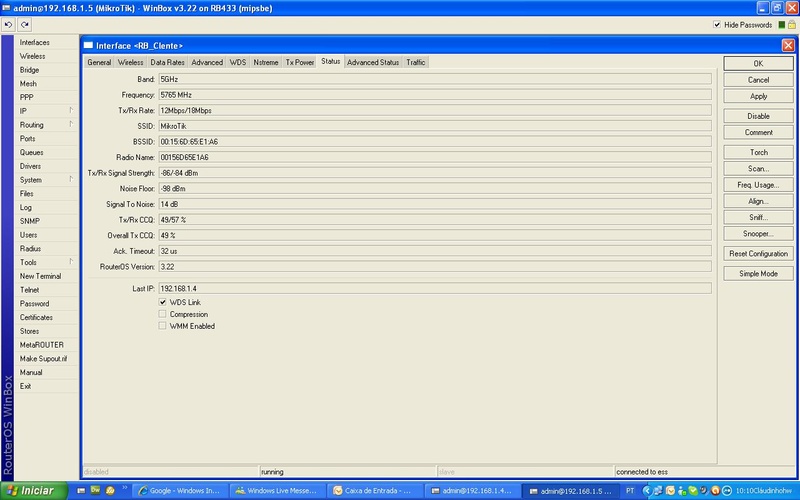Viewport: 800px width, 500px height.
Task: Switch to Google Internet Explorer taskbar window
Action: tap(180, 490)
